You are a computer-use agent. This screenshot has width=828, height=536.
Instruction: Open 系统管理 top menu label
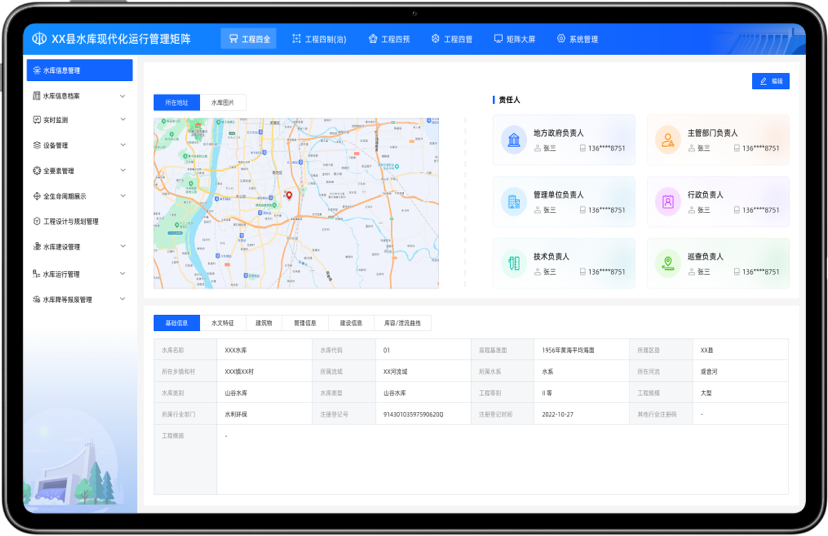click(x=584, y=39)
